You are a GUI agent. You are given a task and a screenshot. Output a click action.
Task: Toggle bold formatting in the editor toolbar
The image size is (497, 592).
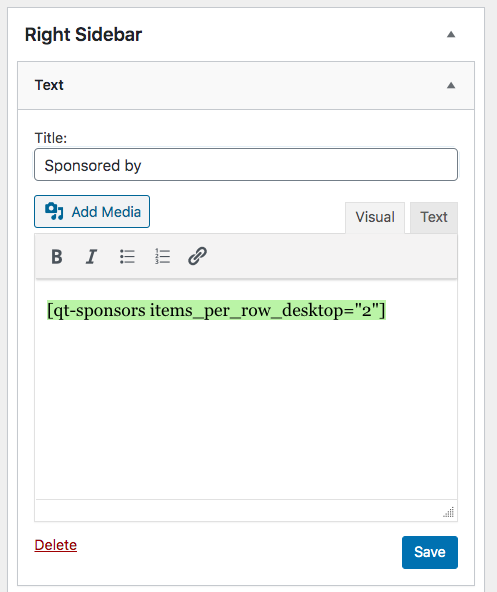click(x=57, y=257)
